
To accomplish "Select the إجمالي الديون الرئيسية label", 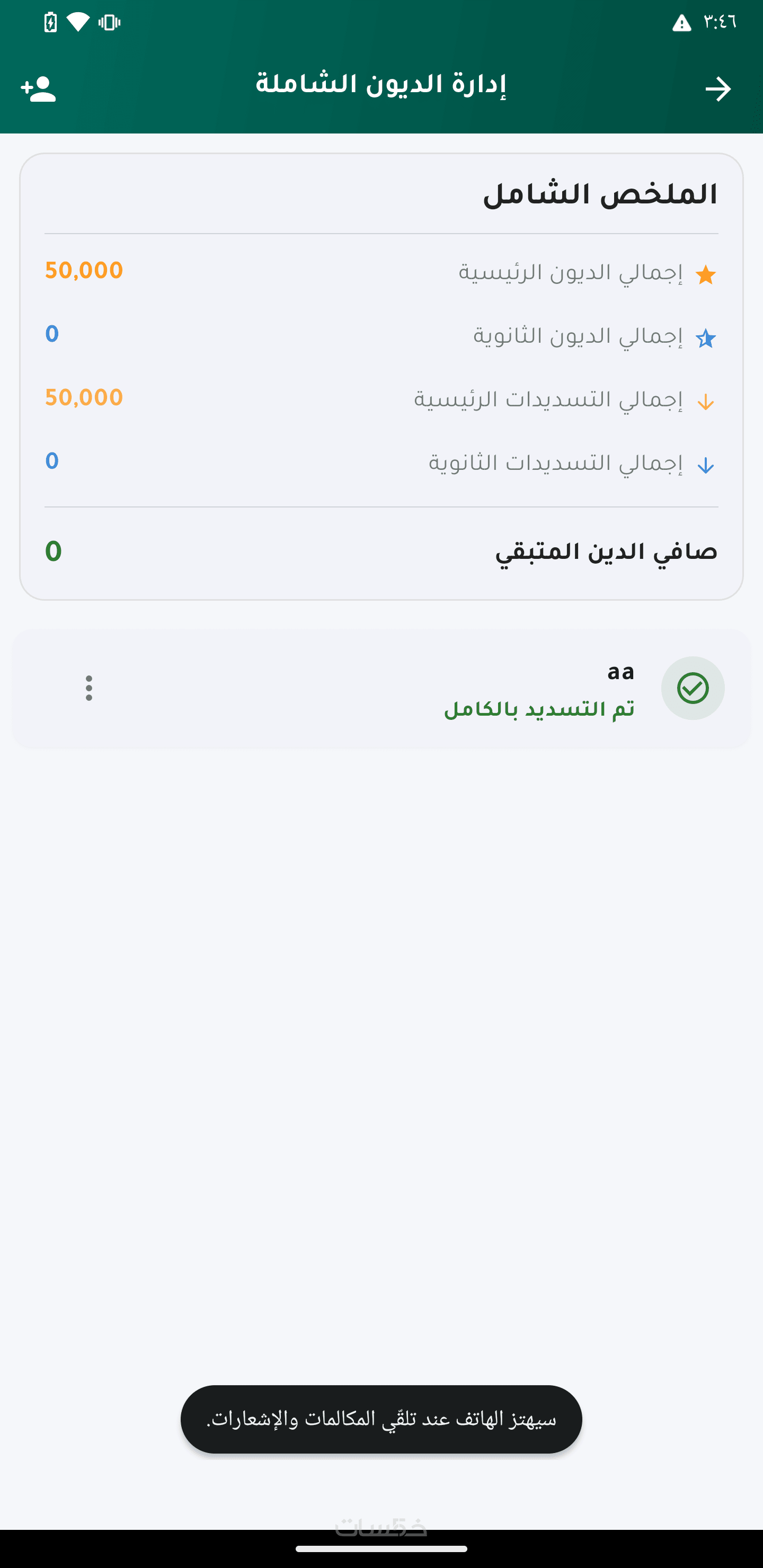I will (571, 273).
